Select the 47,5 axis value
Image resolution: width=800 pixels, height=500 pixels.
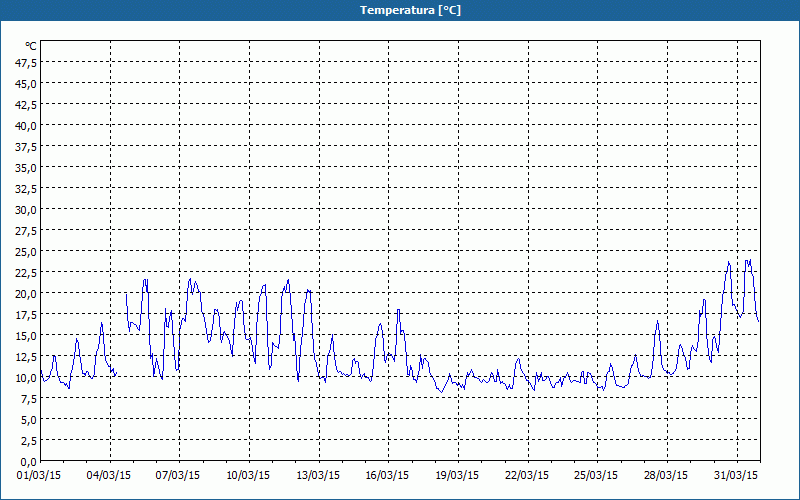[x=27, y=62]
